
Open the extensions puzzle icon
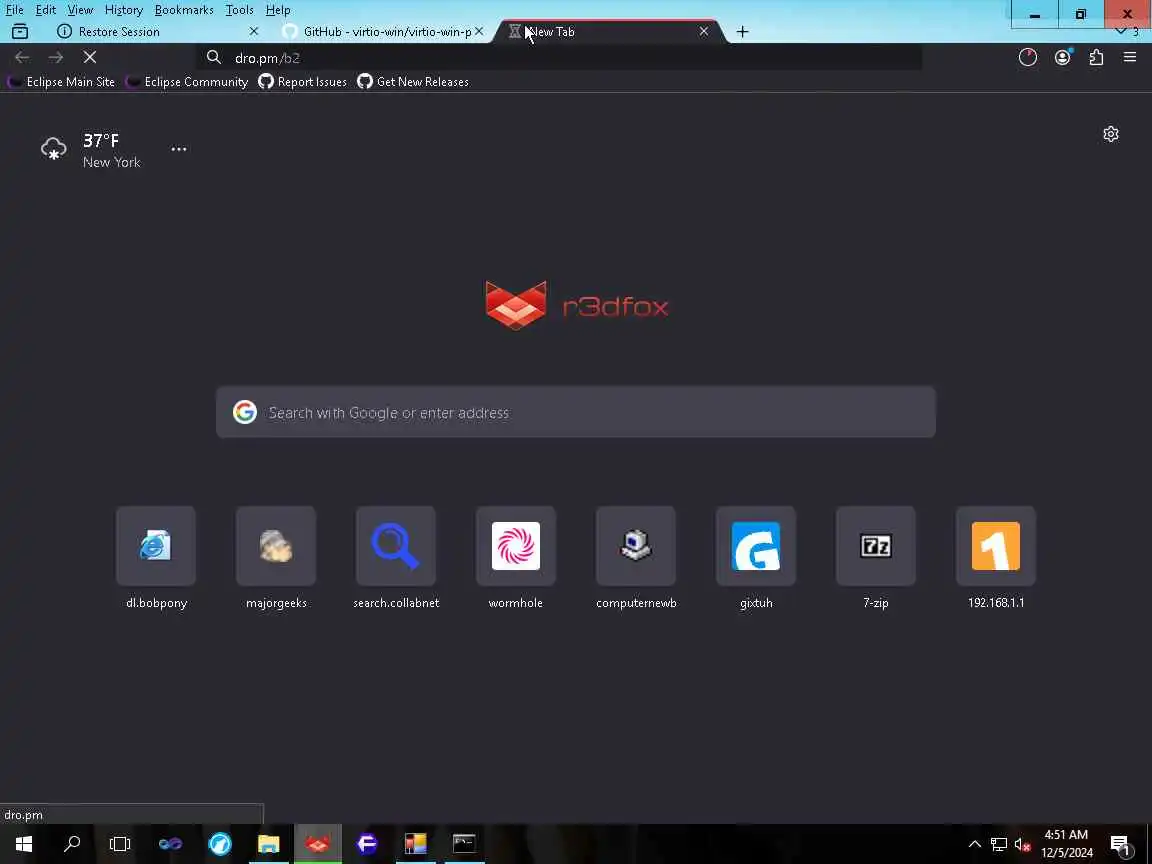[1096, 57]
